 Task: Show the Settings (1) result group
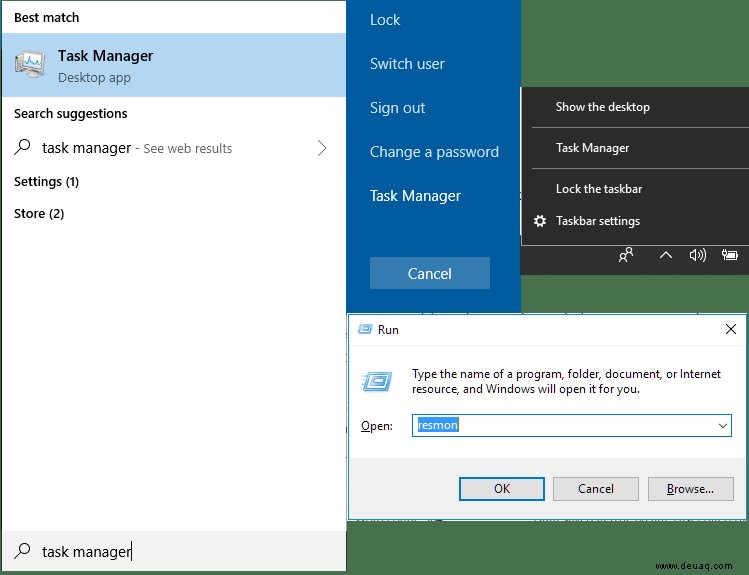[46, 182]
